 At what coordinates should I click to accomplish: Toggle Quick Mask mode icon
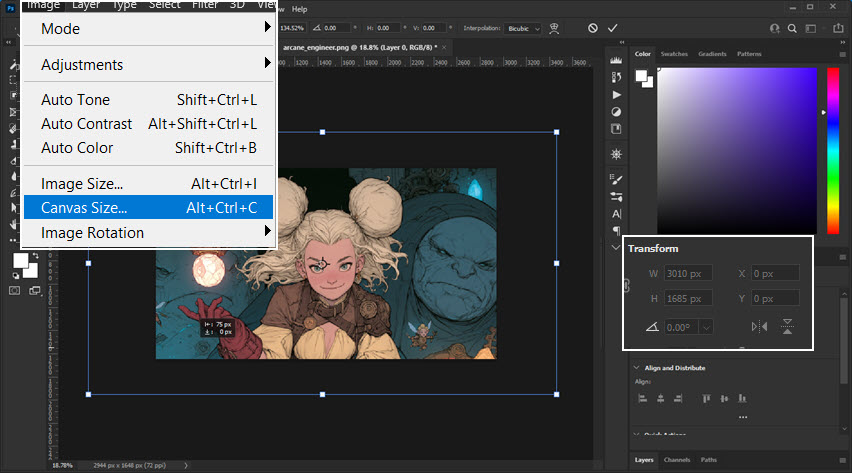click(x=15, y=291)
